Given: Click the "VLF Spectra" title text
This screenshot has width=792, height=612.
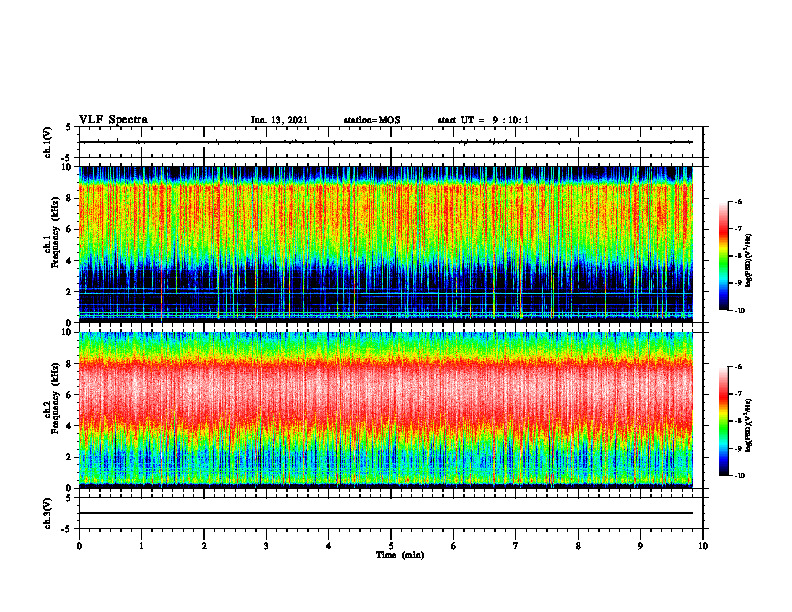Looking at the screenshot, I should (x=113, y=120).
